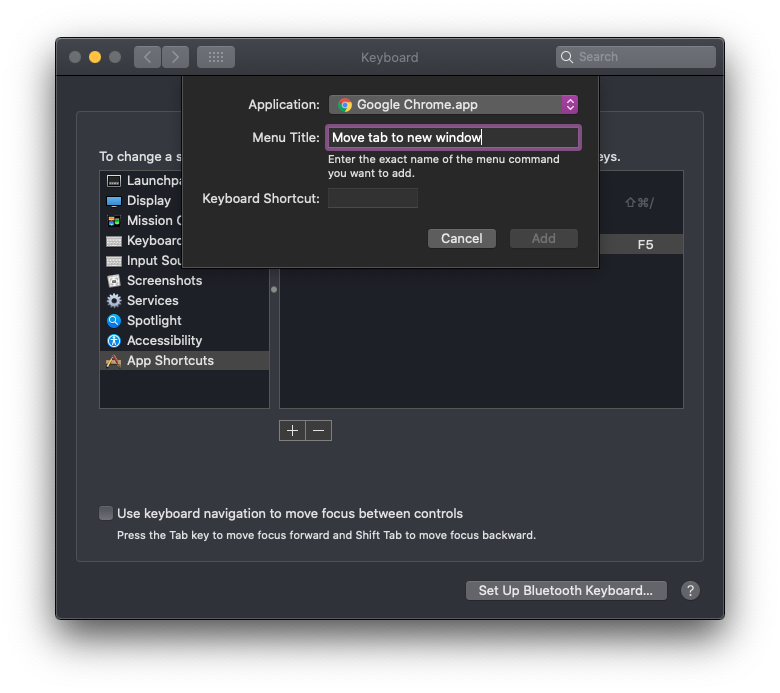Screen dimensions: 780x693
Task: Select the App Shortcuts icon
Action: (114, 361)
